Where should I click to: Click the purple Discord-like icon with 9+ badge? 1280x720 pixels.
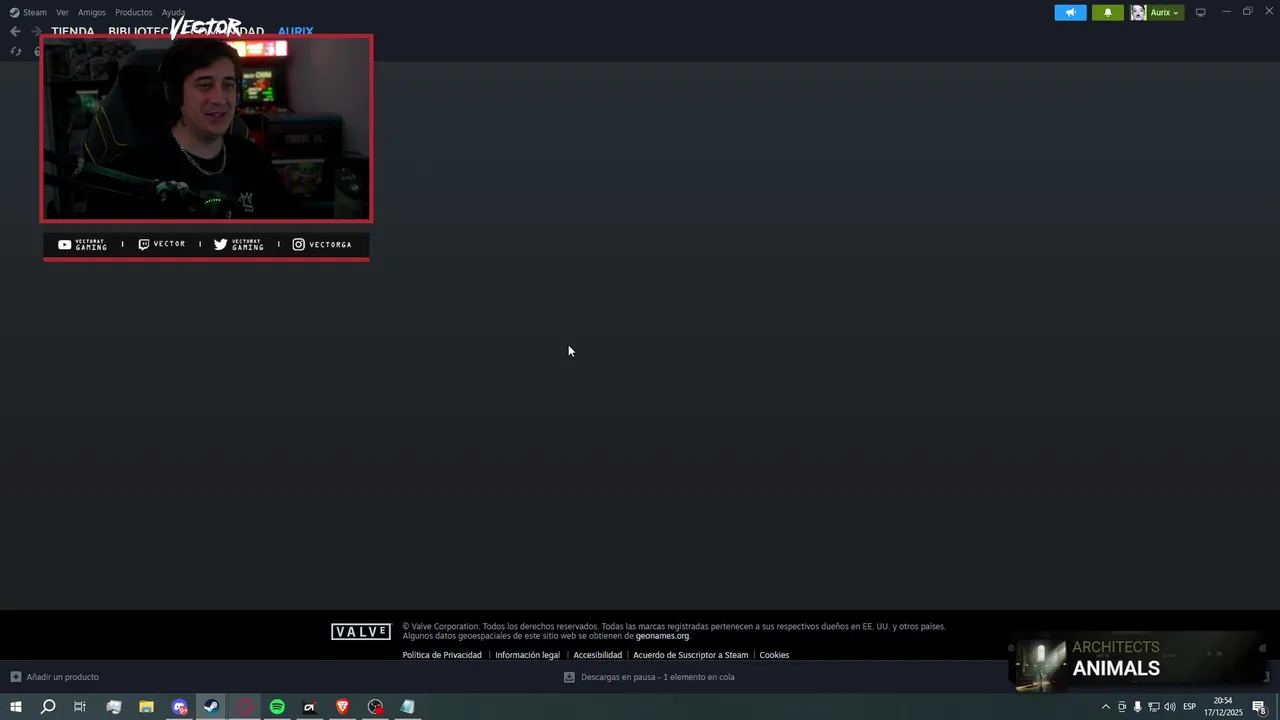179,707
